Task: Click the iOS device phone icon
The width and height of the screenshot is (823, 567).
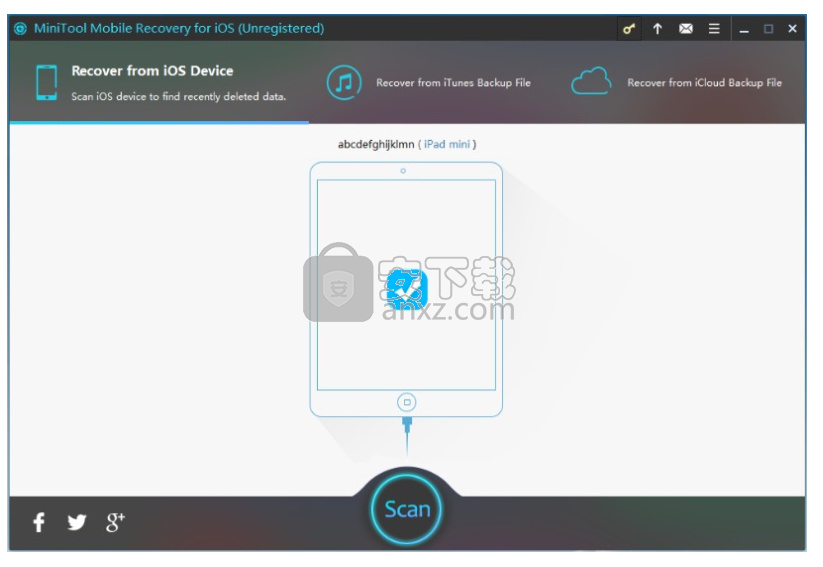Action: point(46,82)
